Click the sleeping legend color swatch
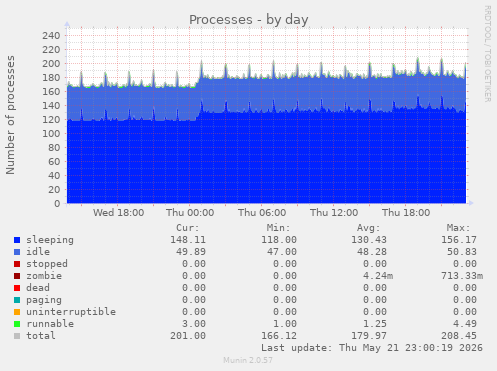Screen dimensions: 497x371 [17, 240]
